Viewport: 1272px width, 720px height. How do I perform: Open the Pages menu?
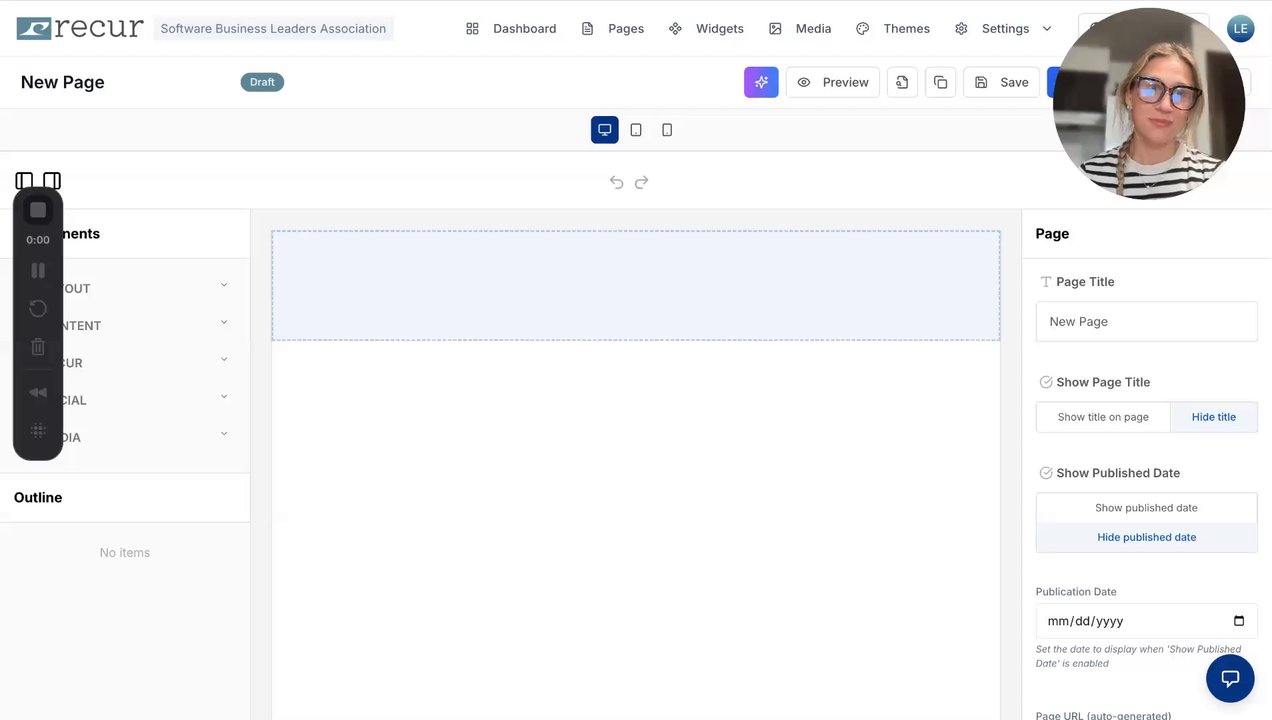tap(612, 28)
